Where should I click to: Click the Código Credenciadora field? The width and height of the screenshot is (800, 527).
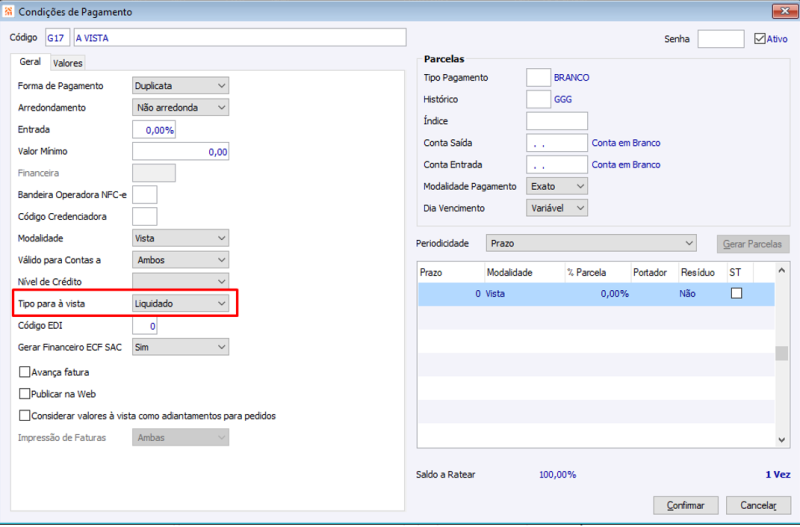(145, 216)
